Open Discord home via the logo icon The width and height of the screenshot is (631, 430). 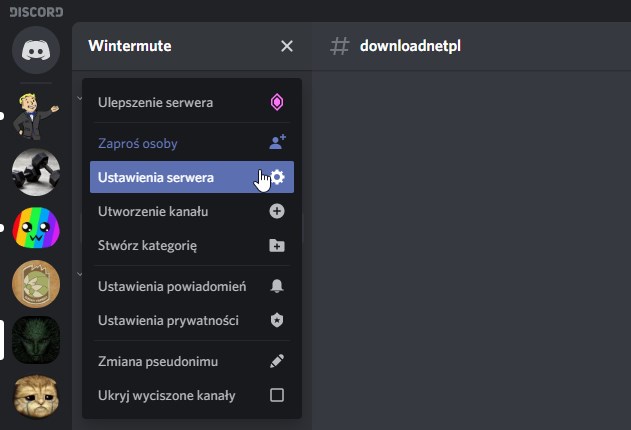pos(36,50)
